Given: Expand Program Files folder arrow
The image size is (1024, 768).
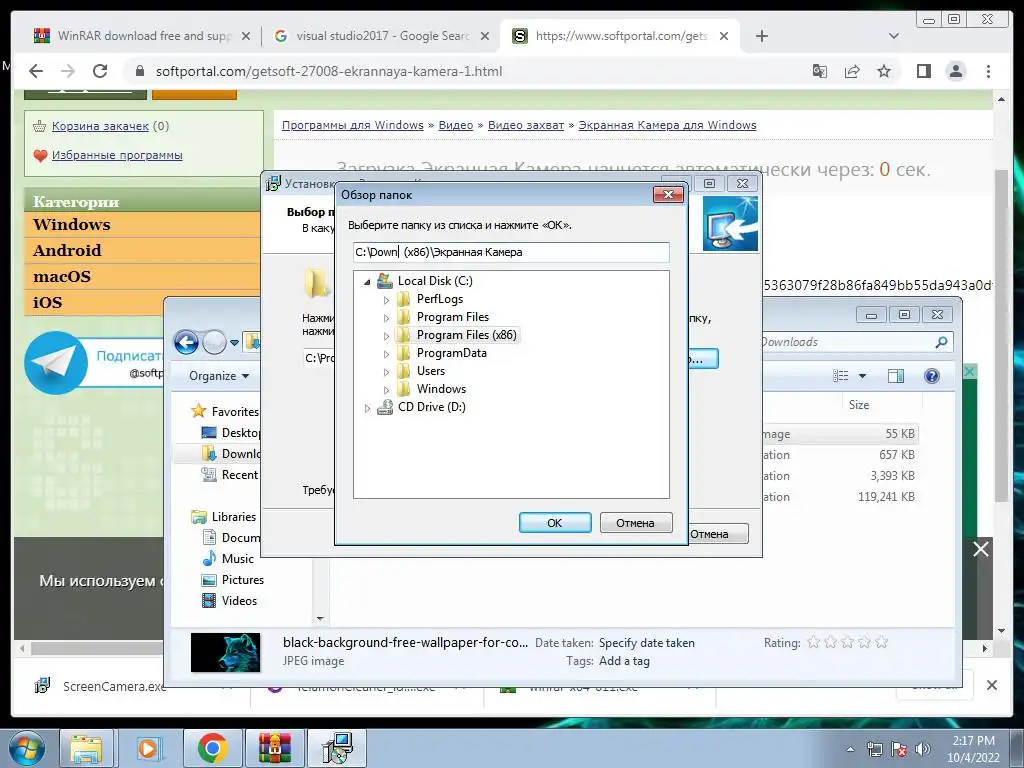Looking at the screenshot, I should pyautogui.click(x=386, y=318).
